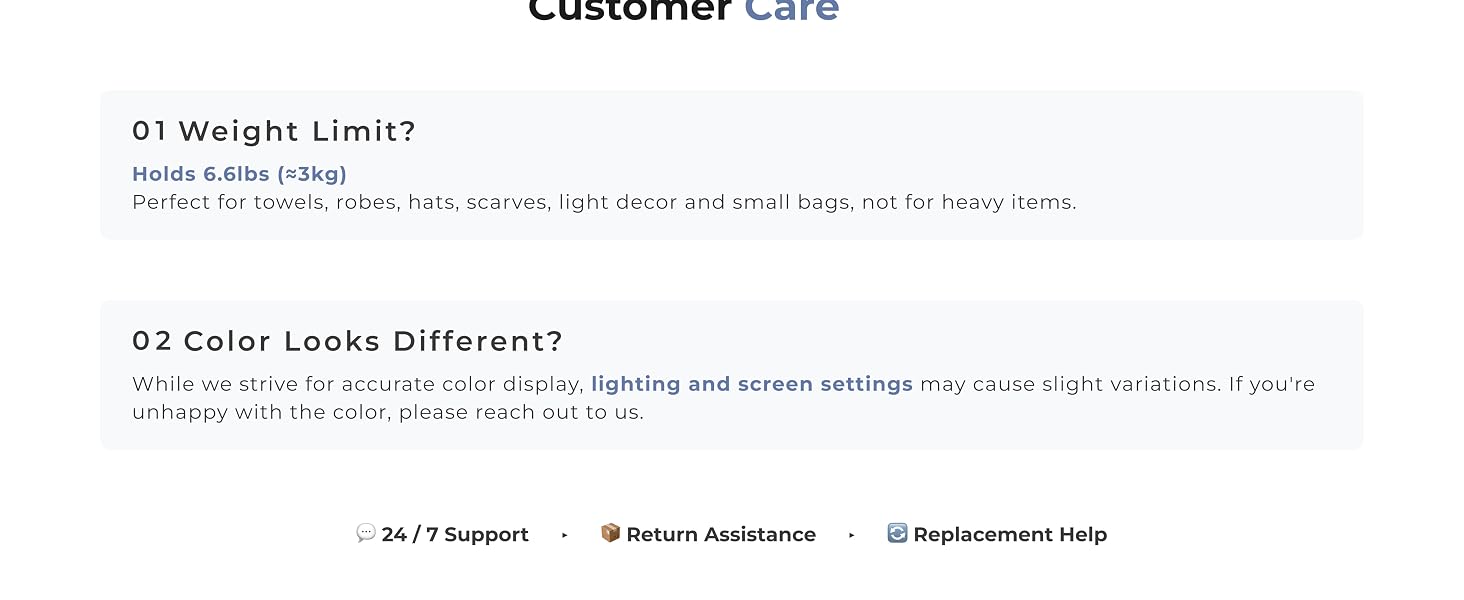Click the speech bubble support icon

(366, 533)
